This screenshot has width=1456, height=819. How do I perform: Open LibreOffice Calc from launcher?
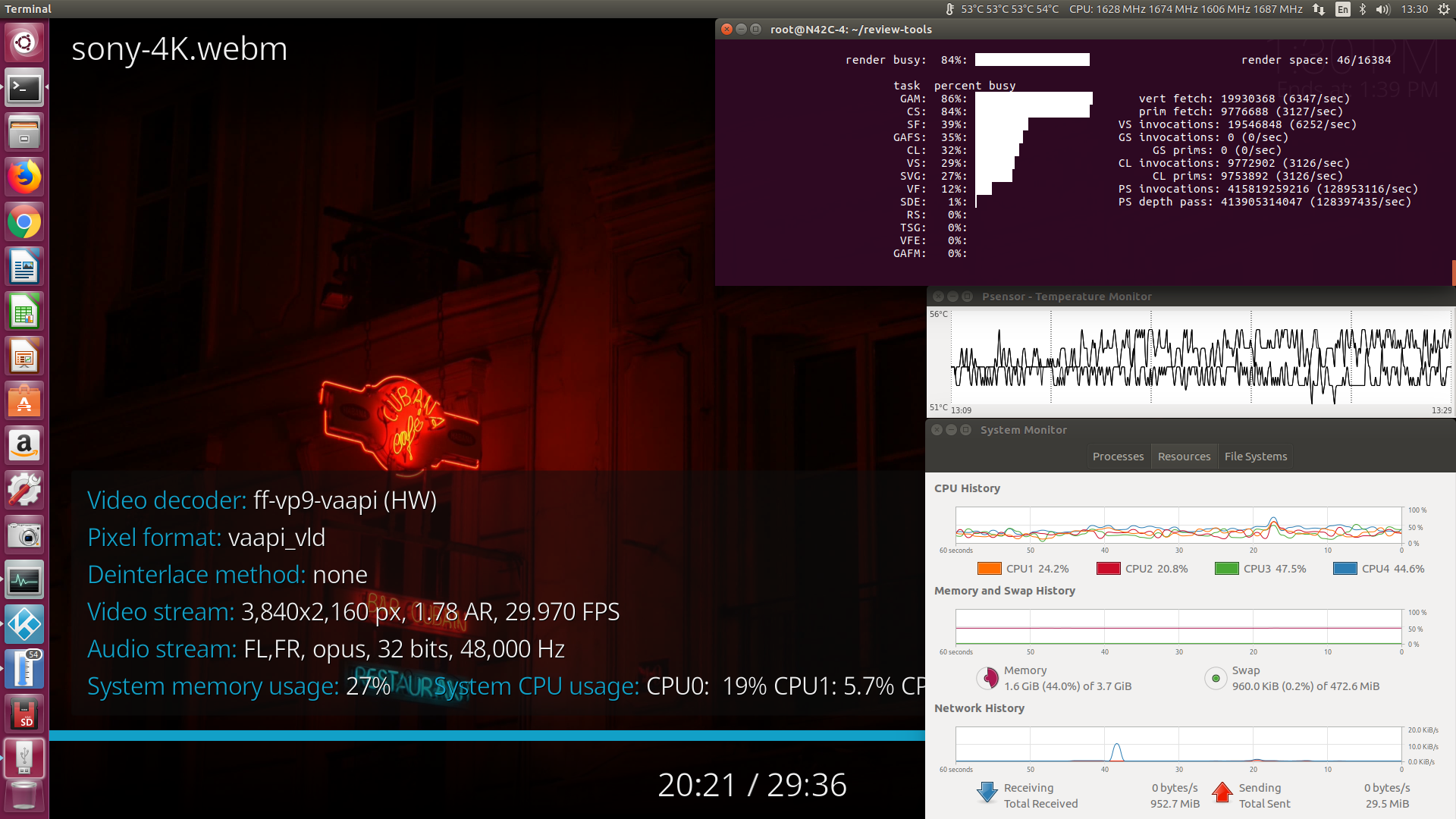[24, 311]
